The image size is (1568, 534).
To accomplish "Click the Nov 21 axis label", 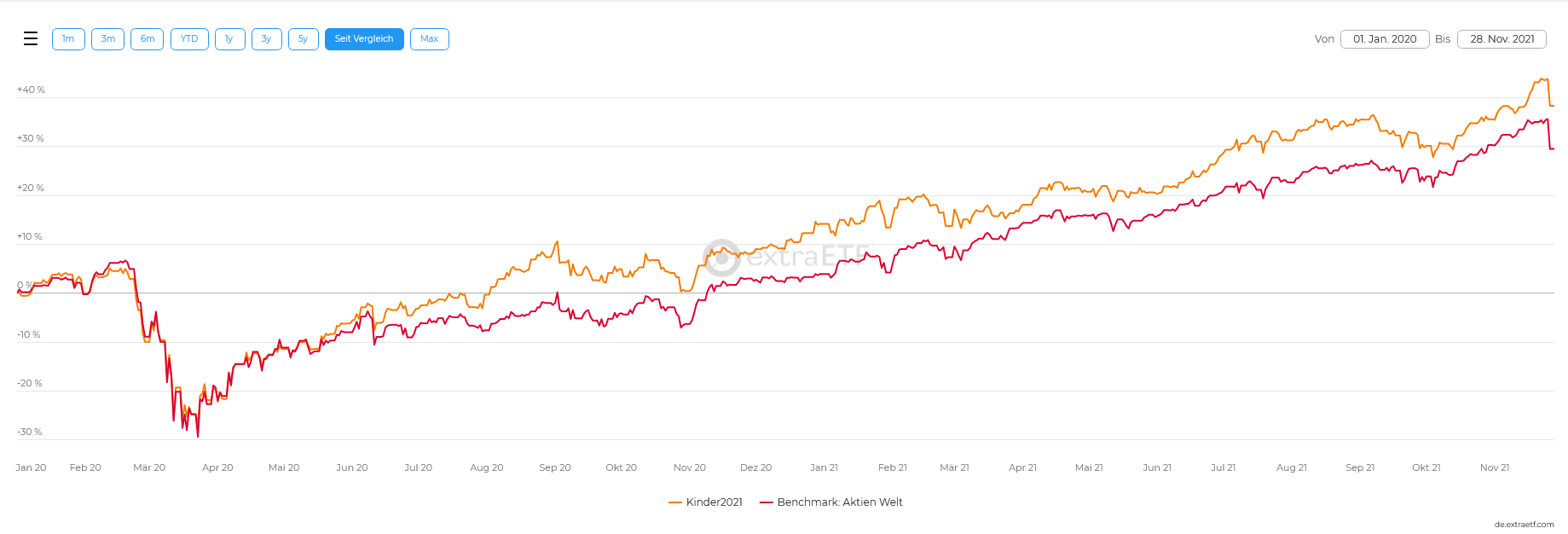I will point(1495,467).
